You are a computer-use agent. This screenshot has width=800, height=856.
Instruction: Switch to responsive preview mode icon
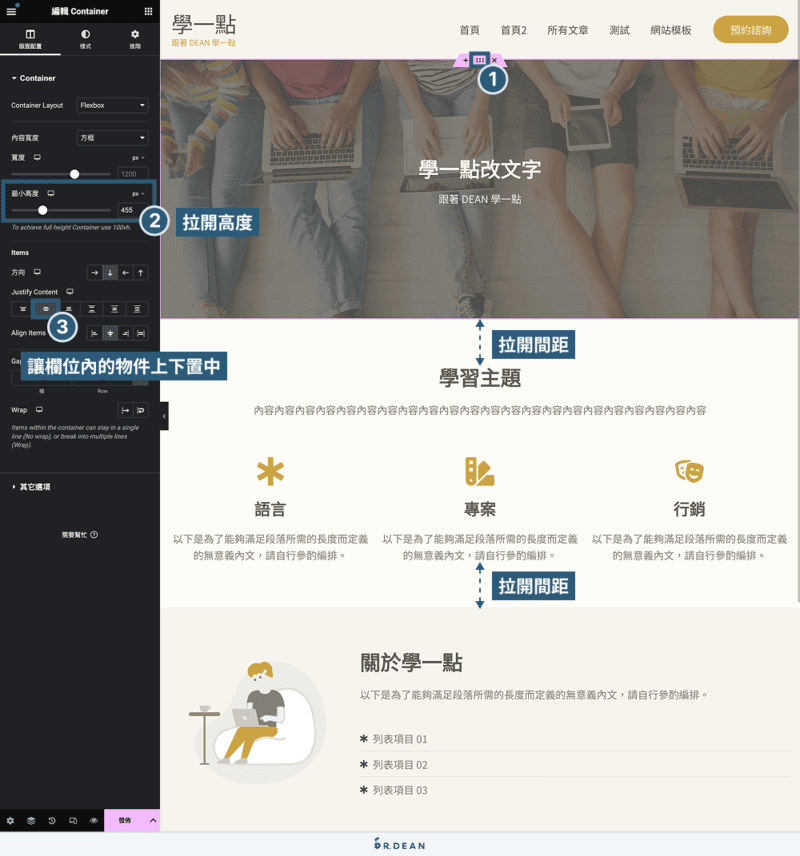tap(73, 820)
